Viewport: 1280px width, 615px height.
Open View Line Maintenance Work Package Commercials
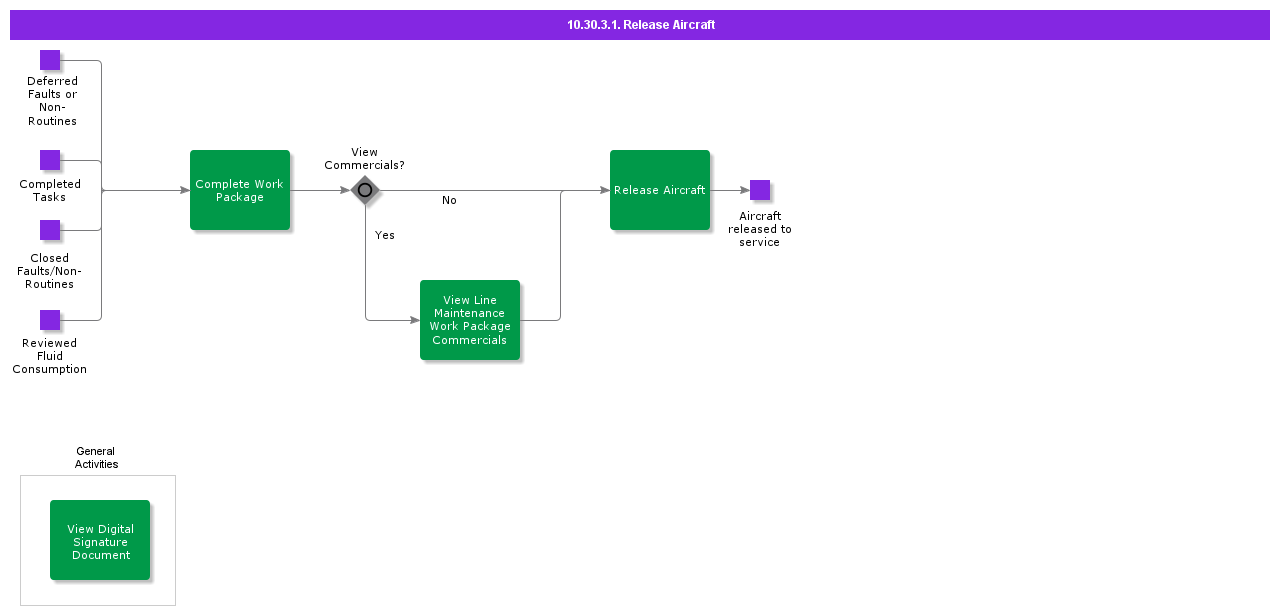pyautogui.click(x=470, y=320)
